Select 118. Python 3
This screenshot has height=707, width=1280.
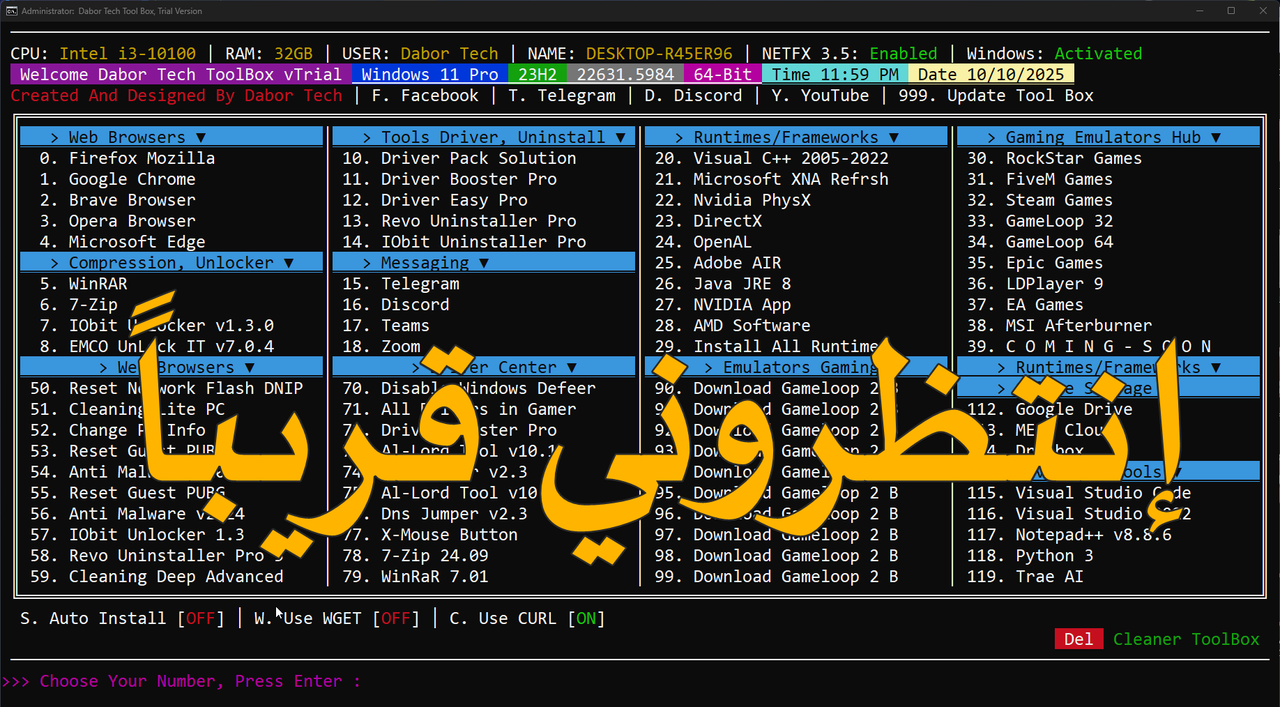click(1030, 556)
